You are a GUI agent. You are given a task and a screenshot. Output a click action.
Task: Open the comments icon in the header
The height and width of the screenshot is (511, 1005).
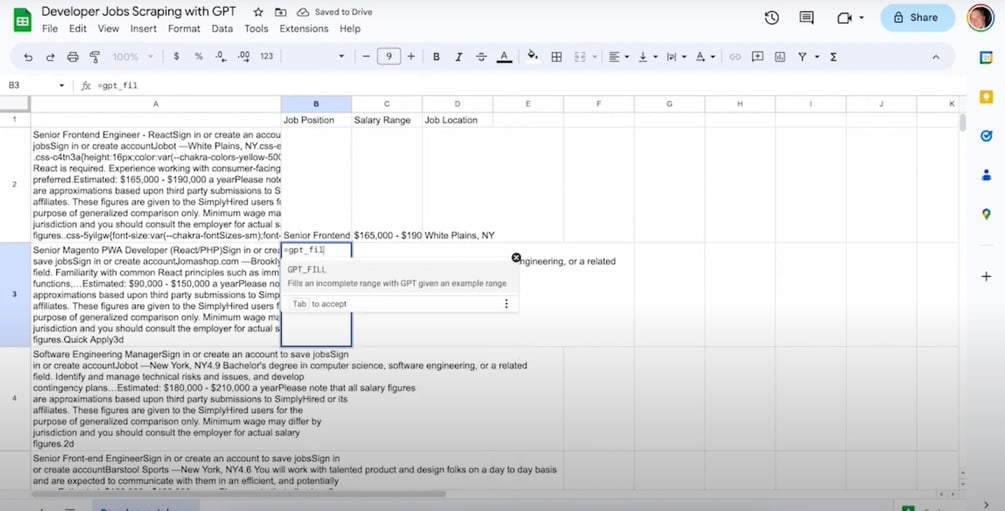807,18
